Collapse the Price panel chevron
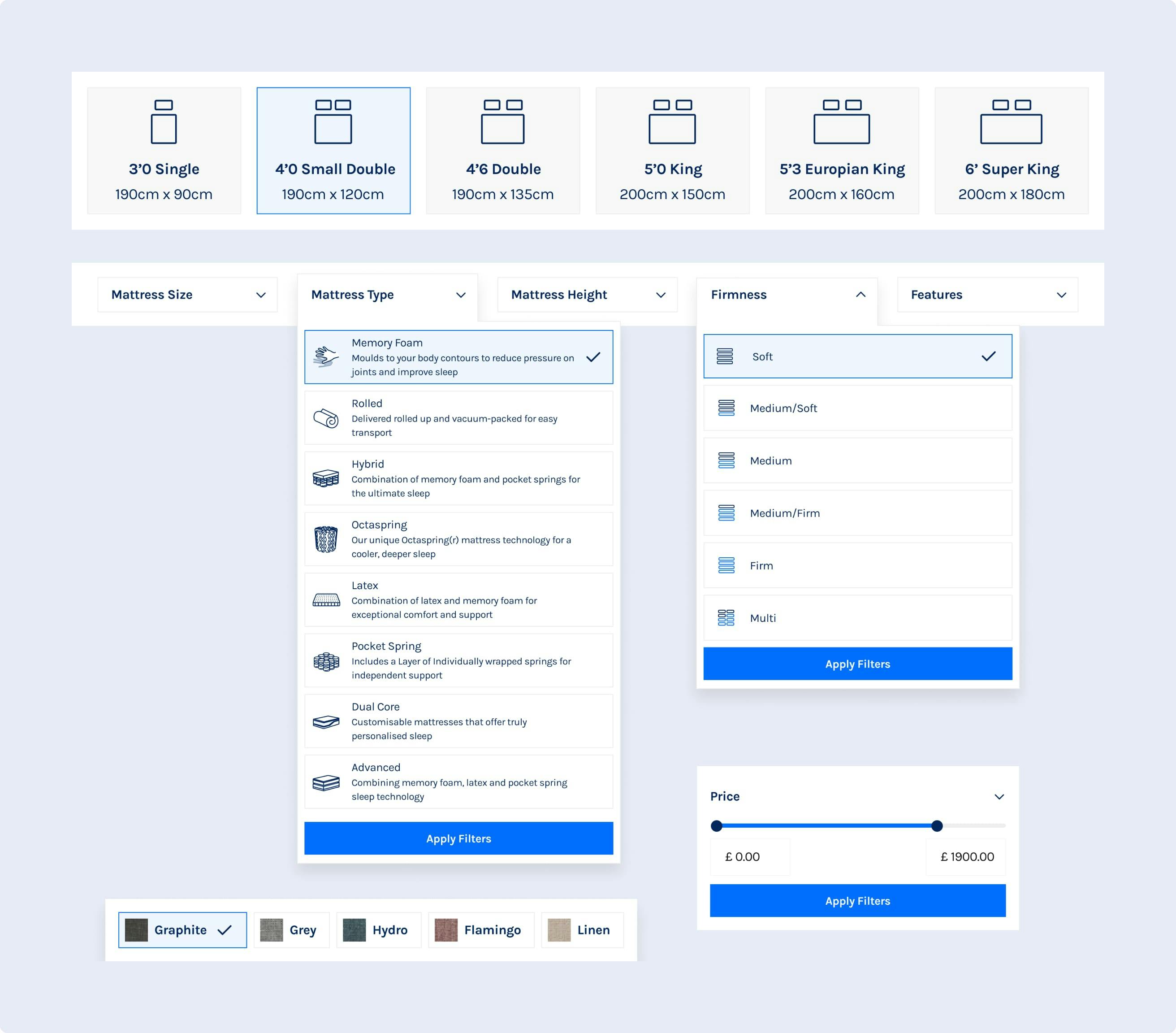This screenshot has width=1176, height=1033. [x=999, y=796]
